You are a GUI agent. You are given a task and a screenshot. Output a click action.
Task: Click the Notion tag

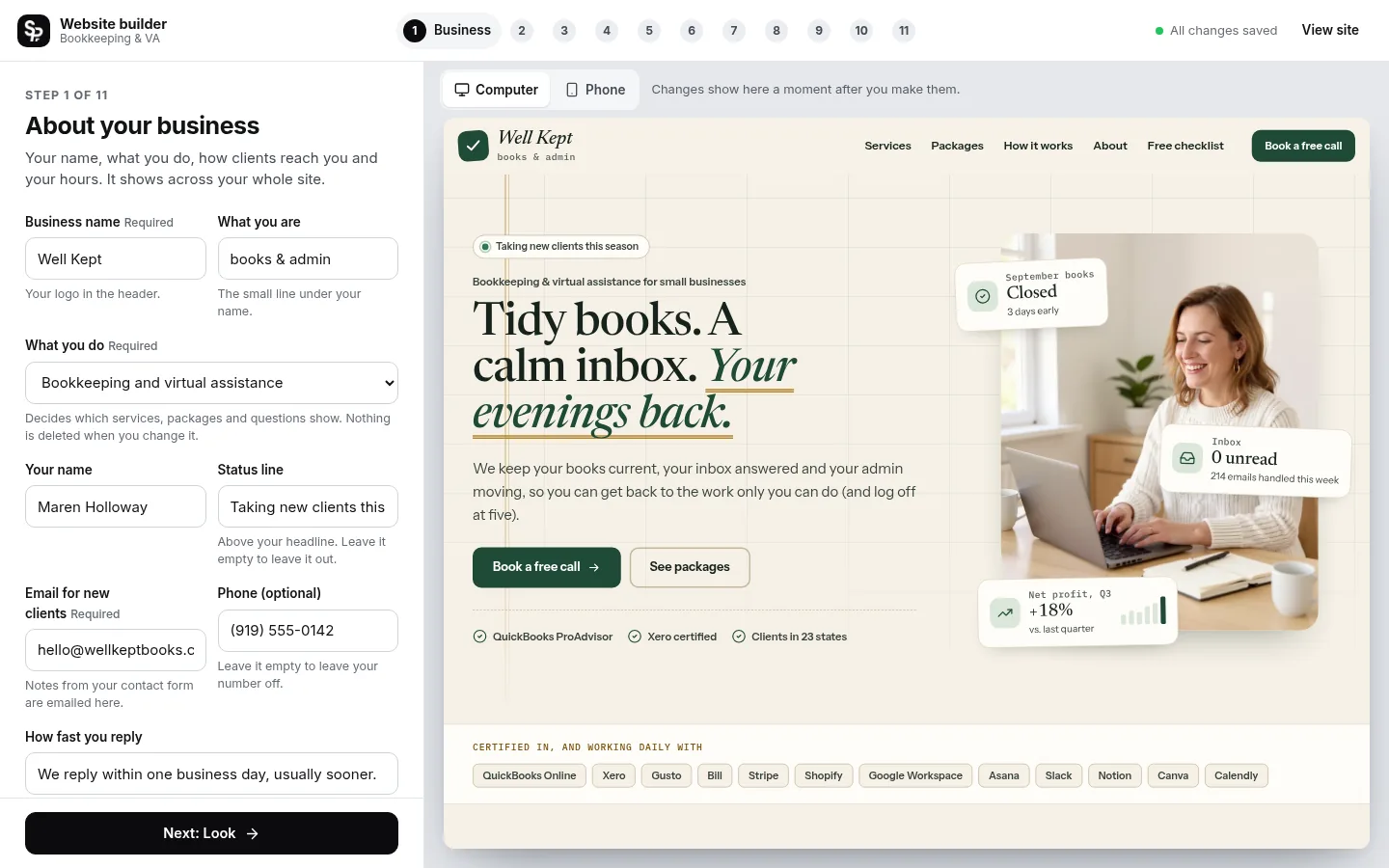1115,775
